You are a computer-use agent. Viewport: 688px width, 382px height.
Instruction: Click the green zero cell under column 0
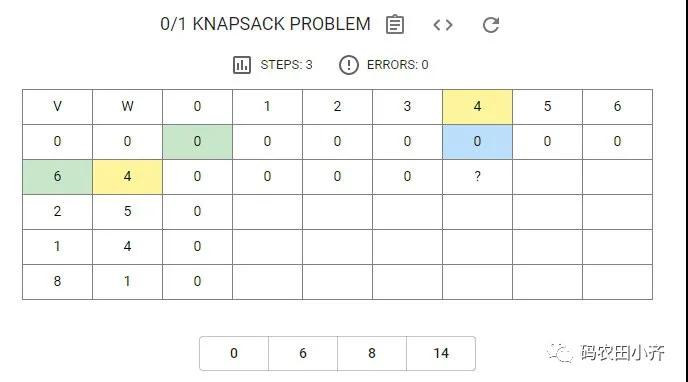point(197,142)
